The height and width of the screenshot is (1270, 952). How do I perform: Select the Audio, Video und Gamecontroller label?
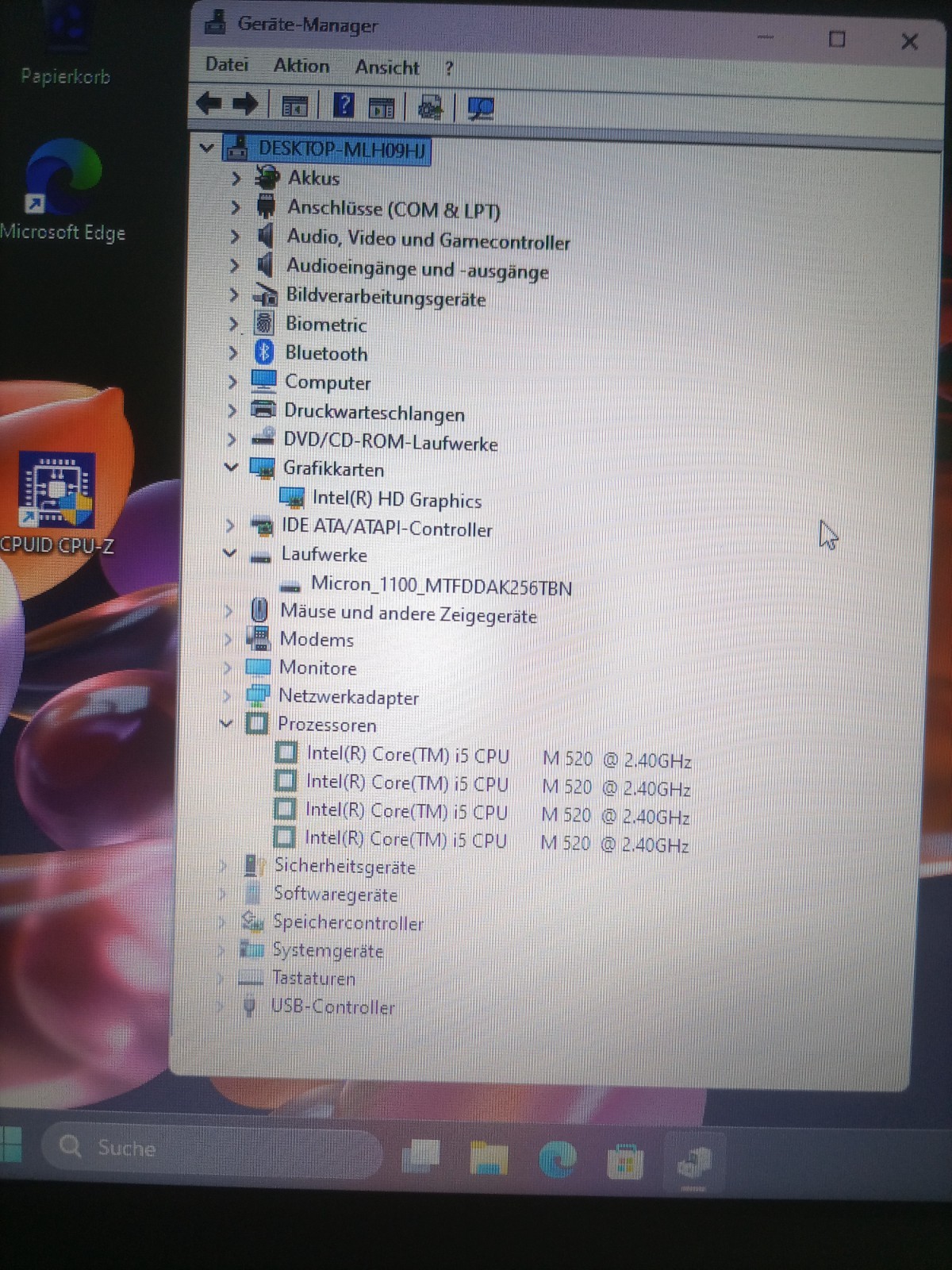(x=428, y=239)
